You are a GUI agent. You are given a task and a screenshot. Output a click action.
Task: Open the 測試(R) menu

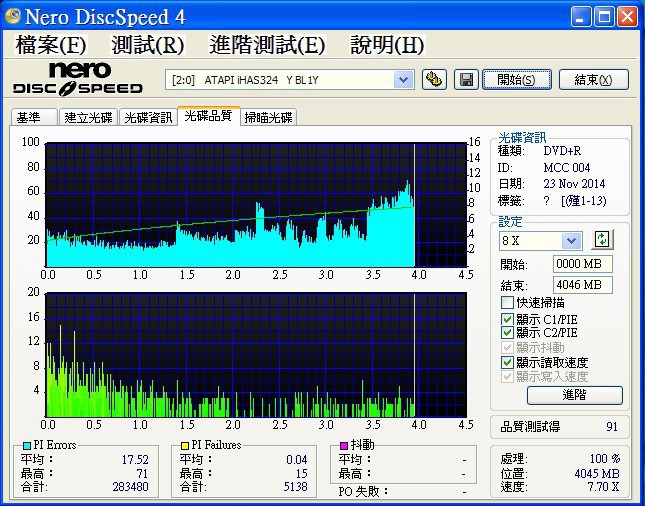point(148,45)
